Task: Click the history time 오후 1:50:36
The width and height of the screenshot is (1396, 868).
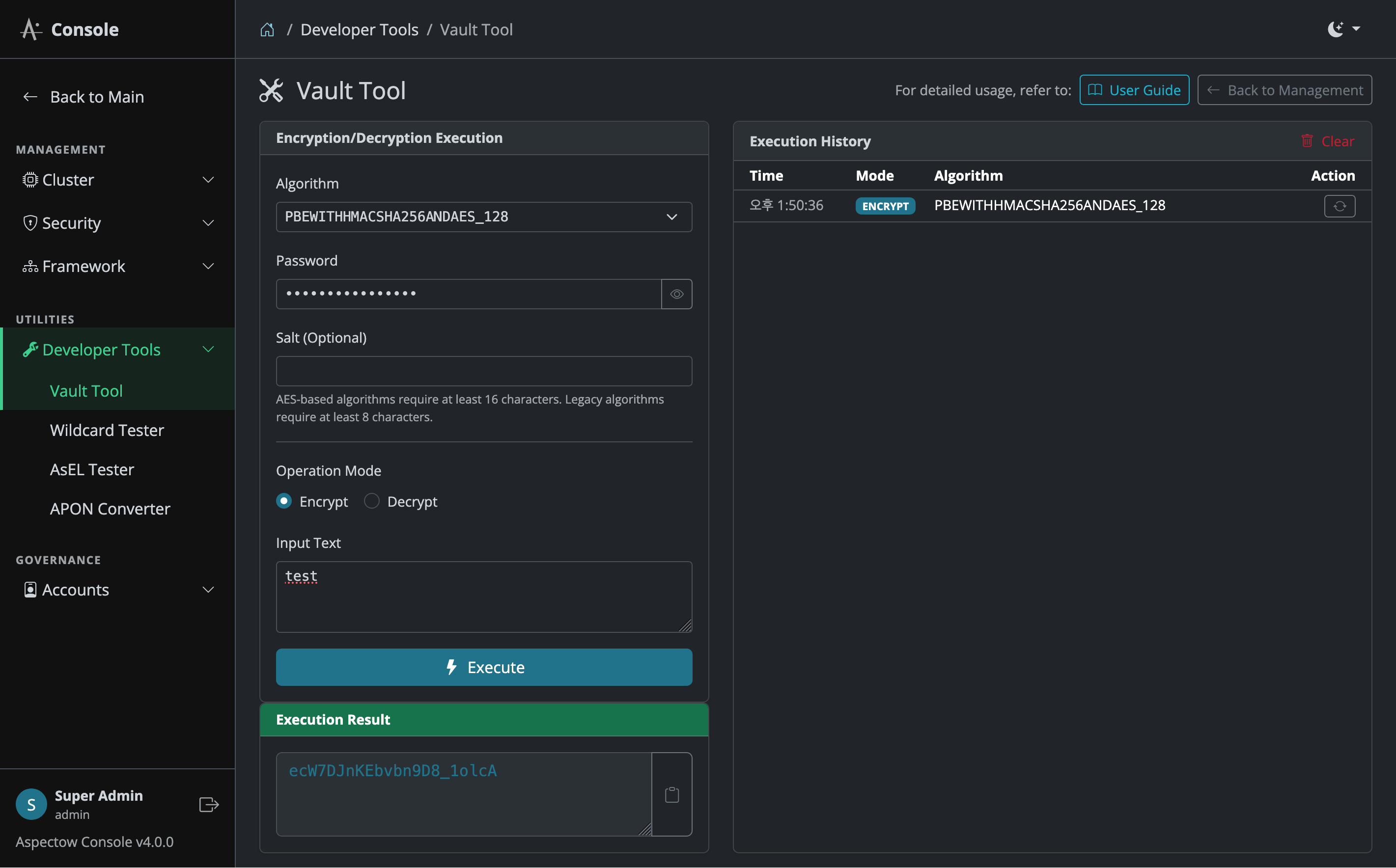Action: coord(786,206)
